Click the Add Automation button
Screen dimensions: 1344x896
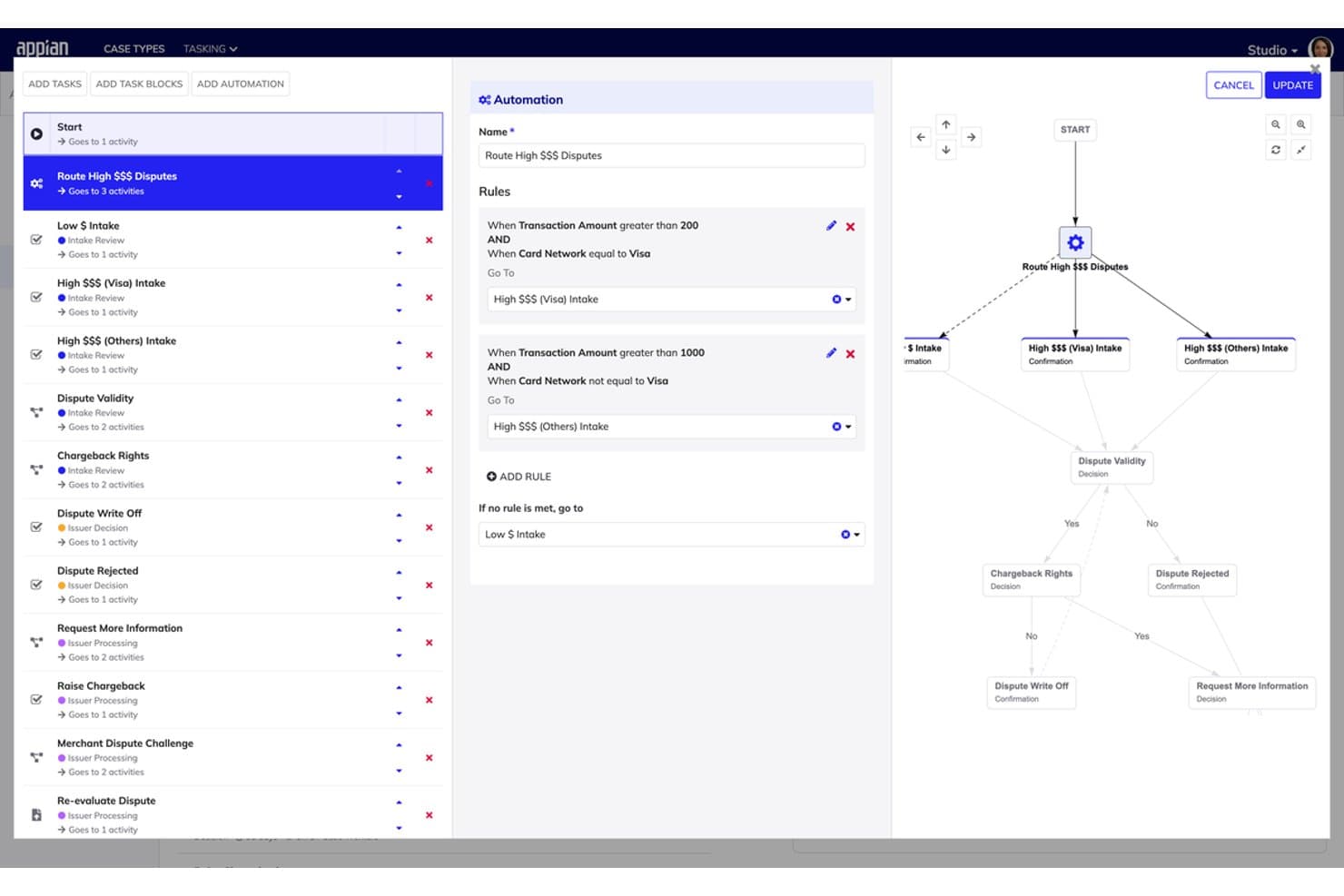pos(241,84)
